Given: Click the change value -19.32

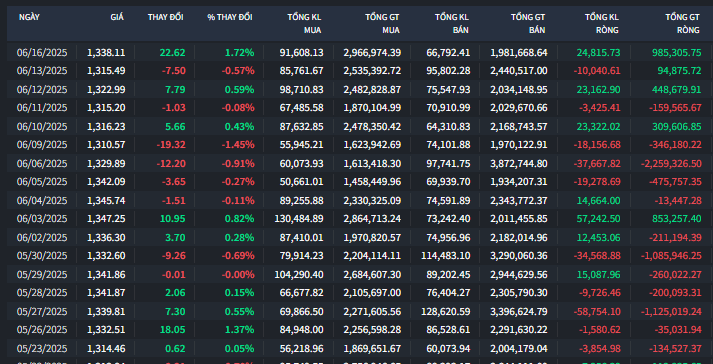Looking at the screenshot, I should [x=171, y=145].
